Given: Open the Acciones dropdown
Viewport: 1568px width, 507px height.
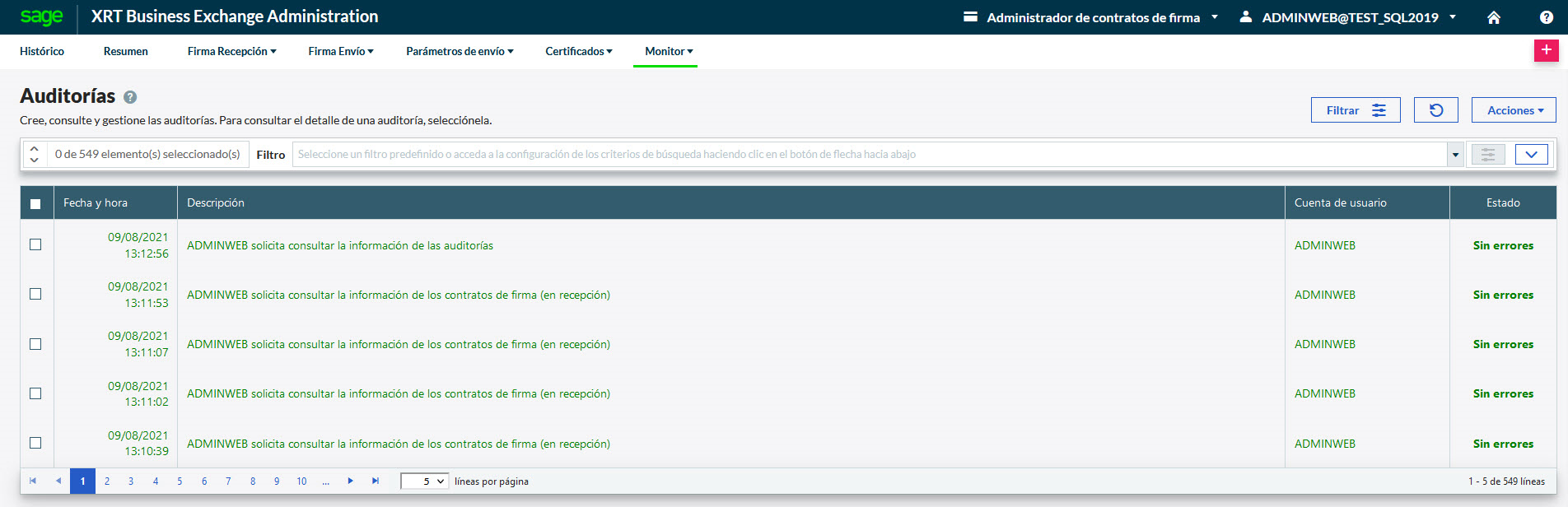Looking at the screenshot, I should click(x=1514, y=110).
